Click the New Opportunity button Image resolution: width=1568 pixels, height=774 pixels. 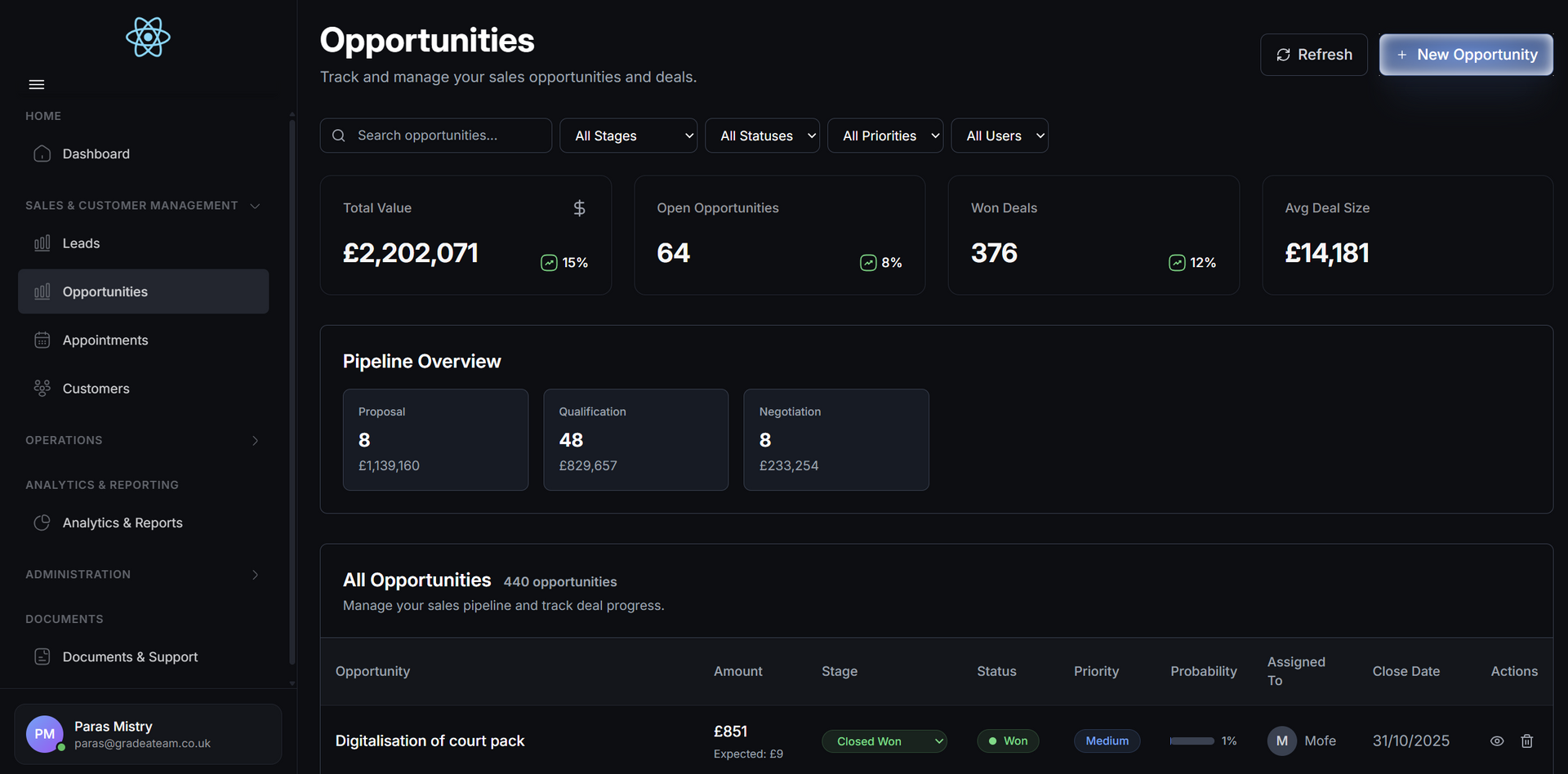(x=1466, y=55)
